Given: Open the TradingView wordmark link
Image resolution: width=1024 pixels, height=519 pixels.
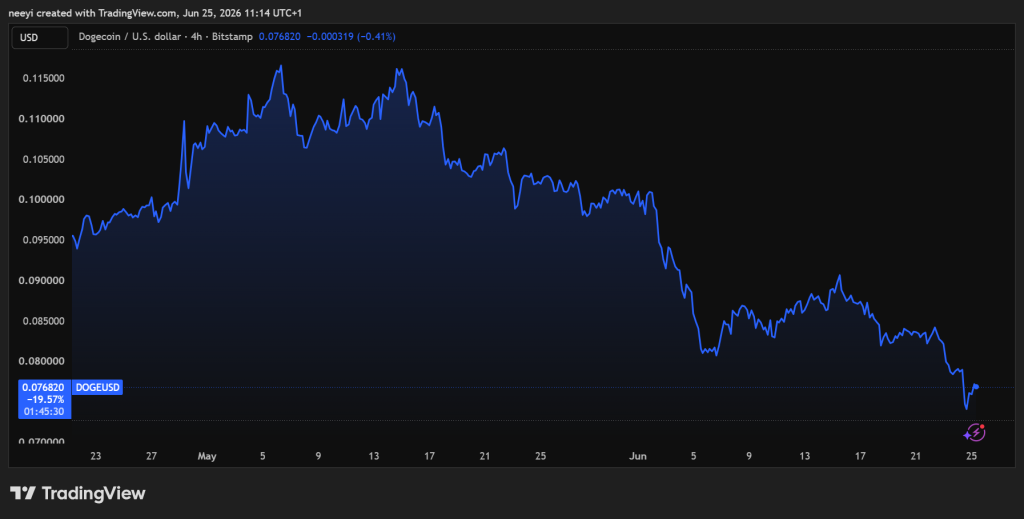Looking at the screenshot, I should (x=93, y=494).
